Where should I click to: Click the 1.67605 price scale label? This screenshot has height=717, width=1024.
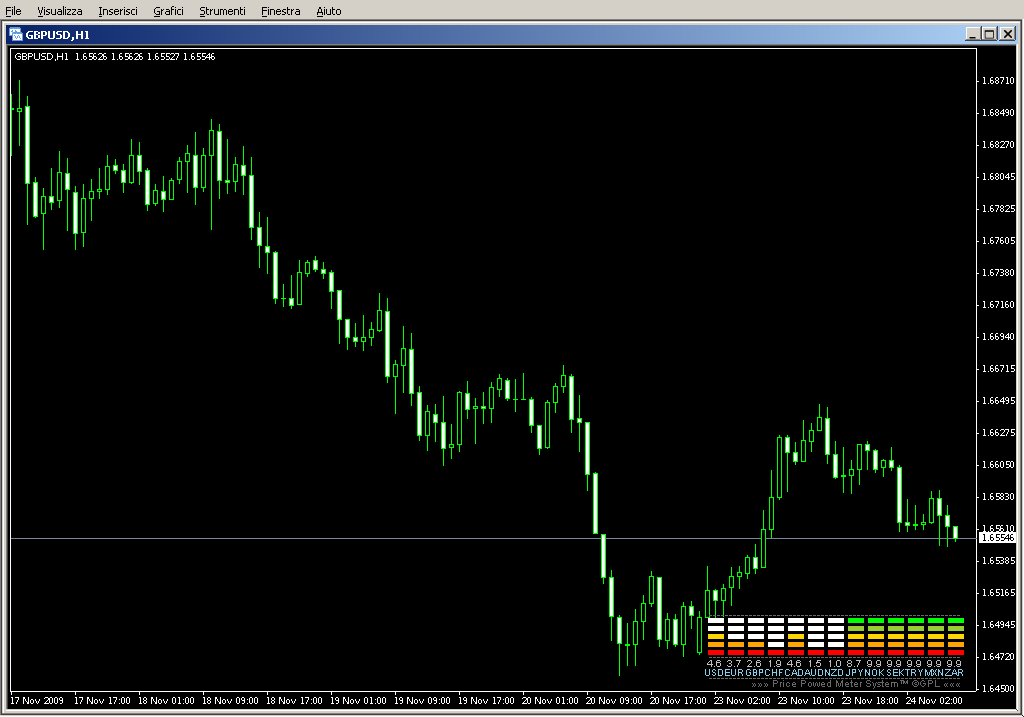click(x=999, y=241)
